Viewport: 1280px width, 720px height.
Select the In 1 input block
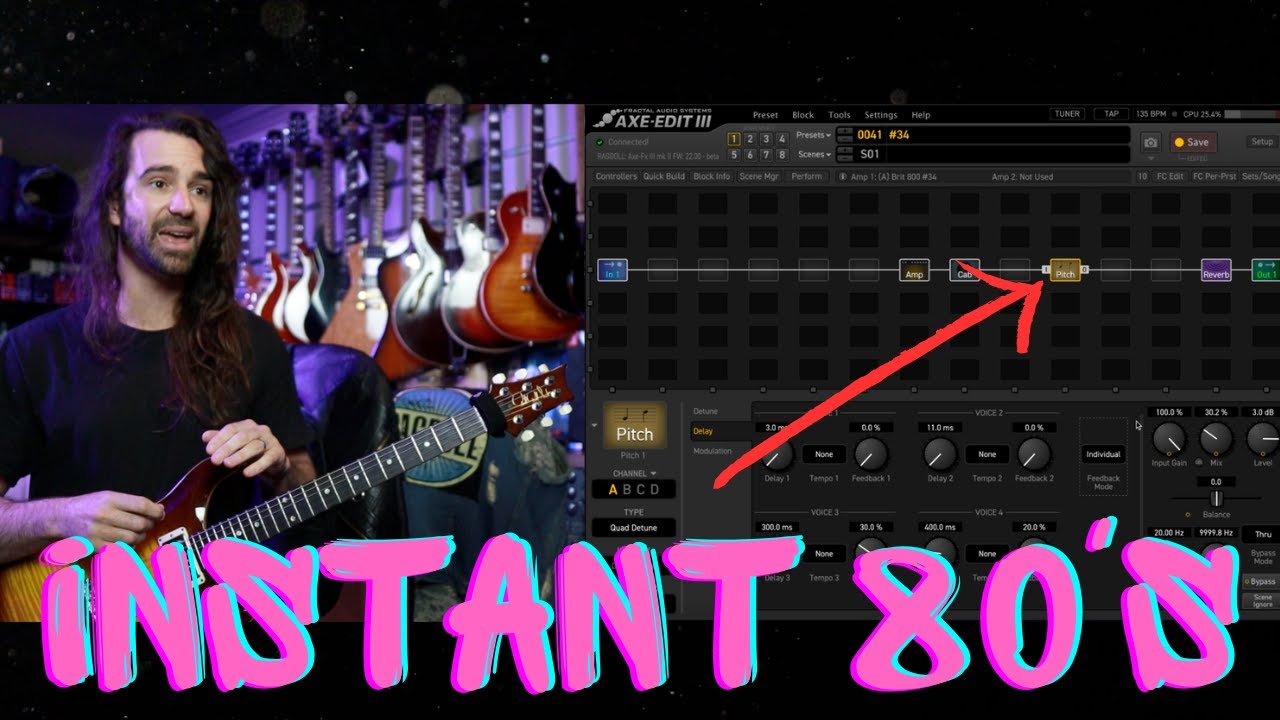[612, 270]
